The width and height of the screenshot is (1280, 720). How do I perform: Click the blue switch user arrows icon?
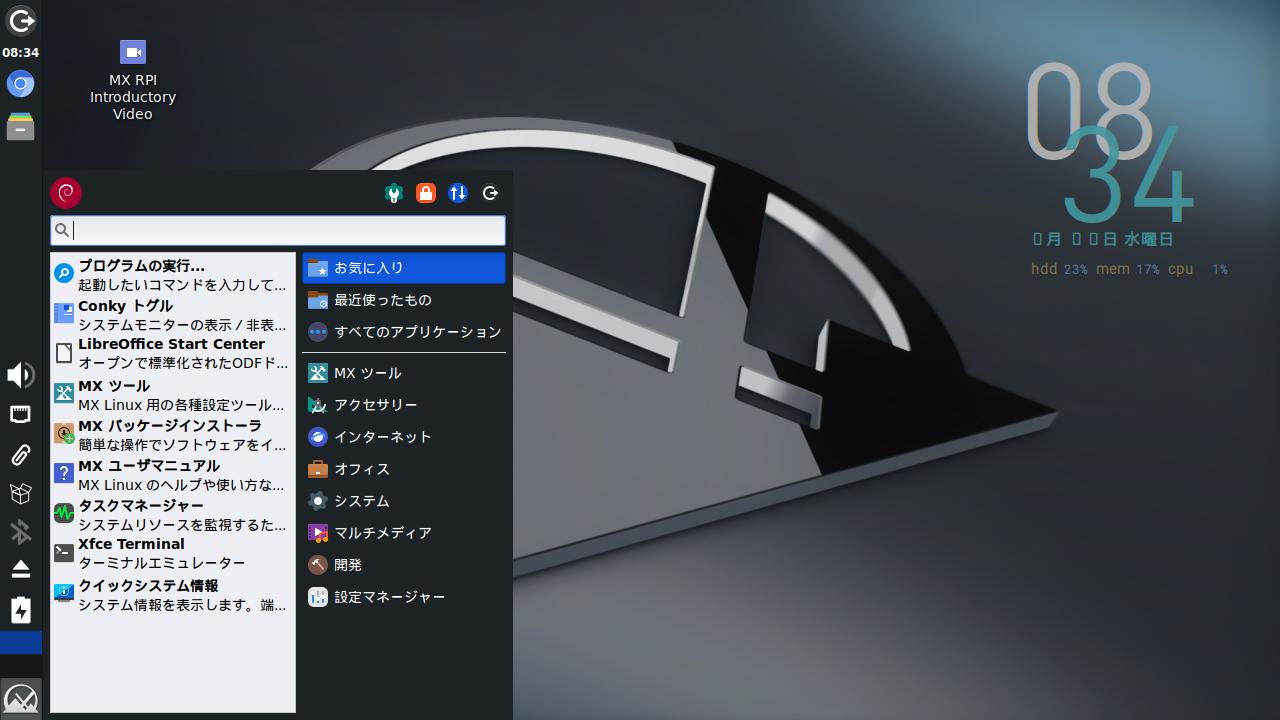click(458, 194)
